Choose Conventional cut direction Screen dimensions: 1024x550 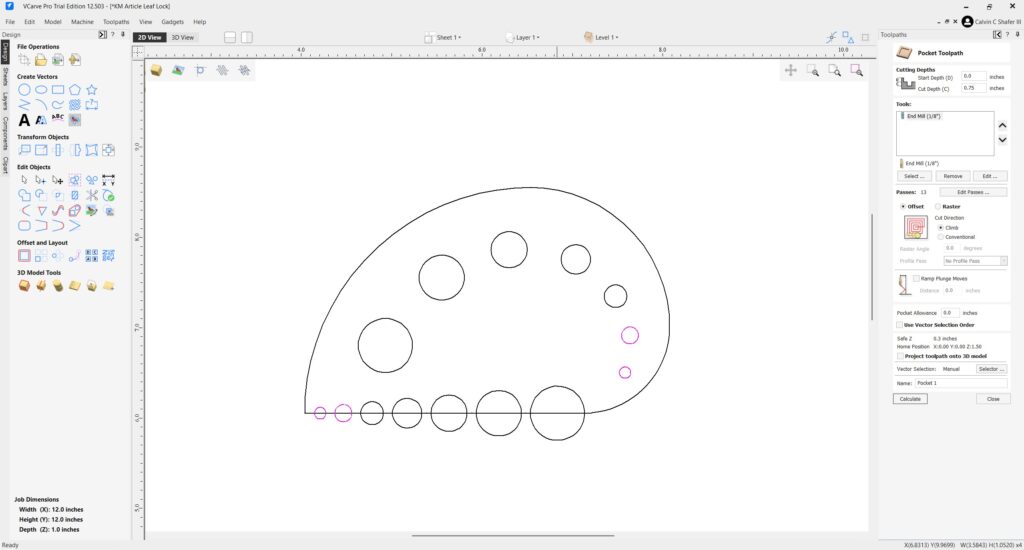coord(940,237)
